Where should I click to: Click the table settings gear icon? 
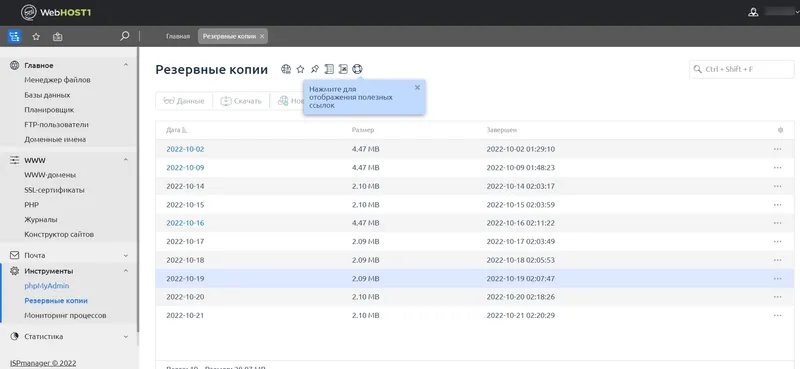pyautogui.click(x=780, y=130)
